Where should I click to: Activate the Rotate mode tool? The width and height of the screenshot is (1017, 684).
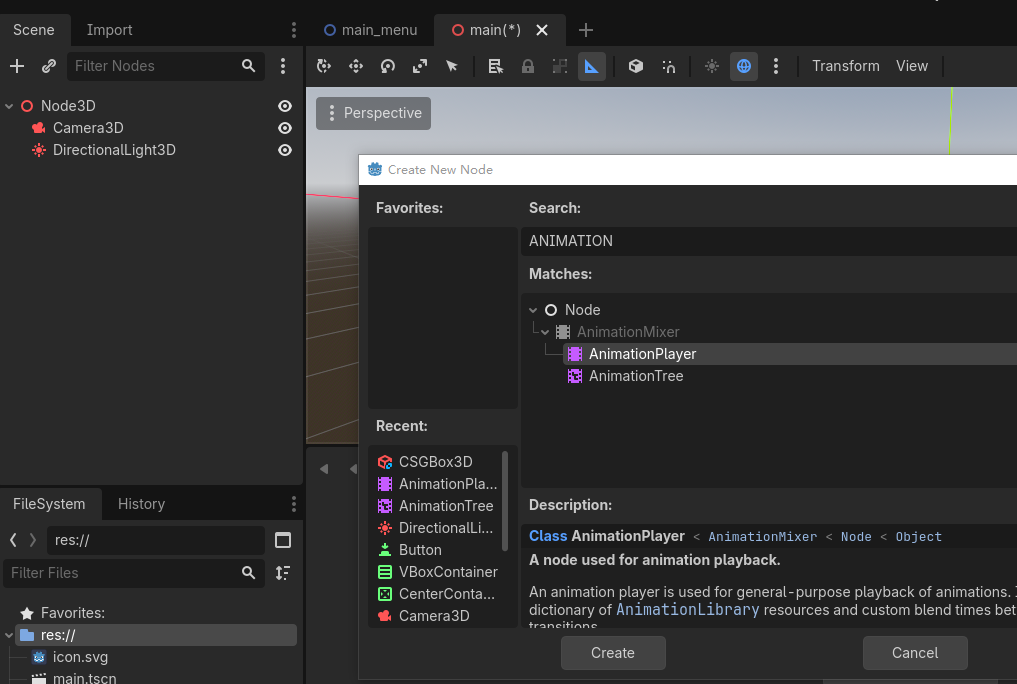coord(388,66)
